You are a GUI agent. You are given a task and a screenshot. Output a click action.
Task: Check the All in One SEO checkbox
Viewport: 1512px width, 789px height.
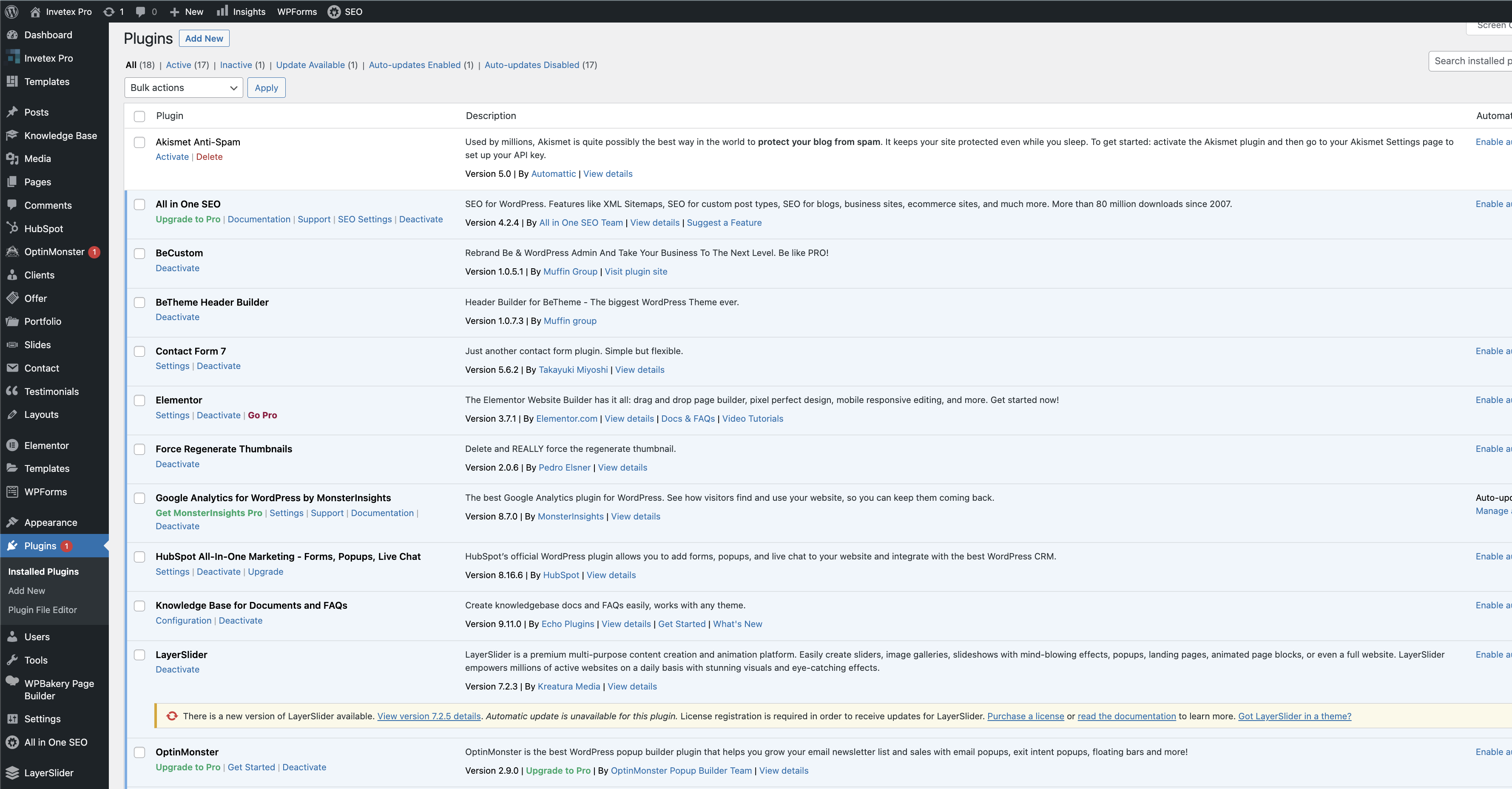[140, 204]
